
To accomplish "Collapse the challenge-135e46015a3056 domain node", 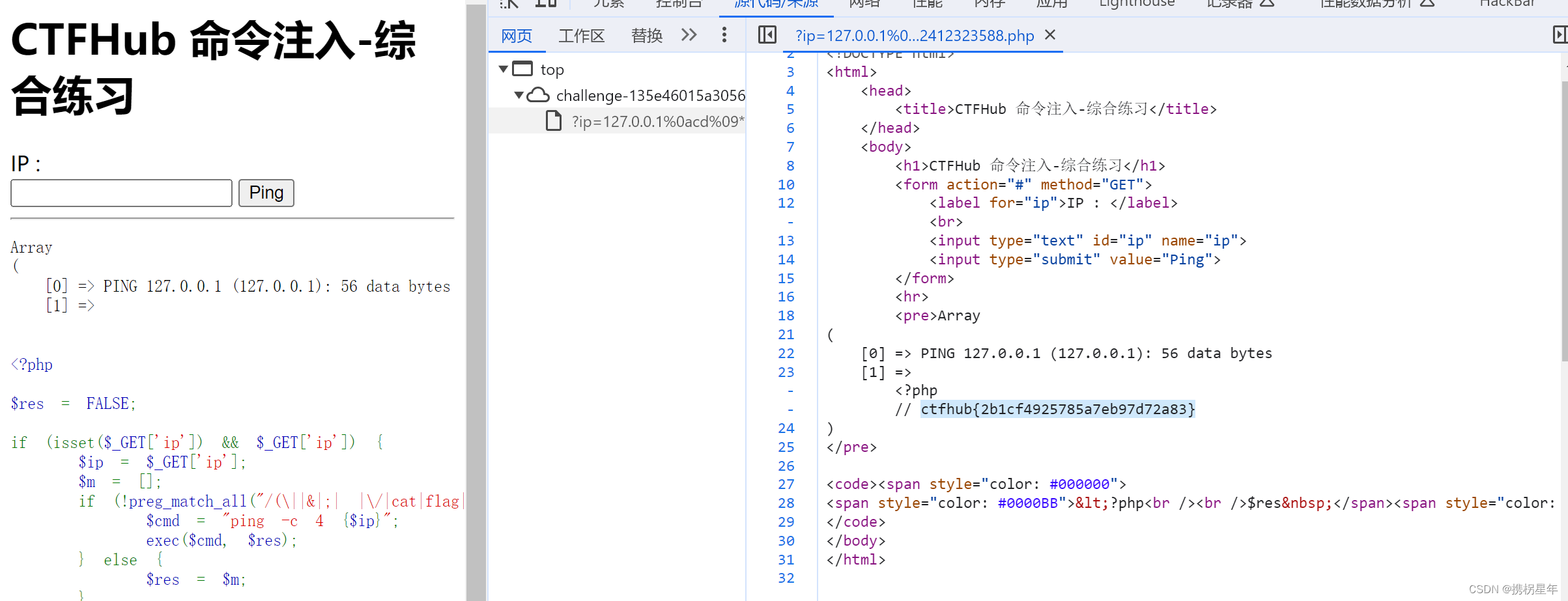I will (x=519, y=96).
